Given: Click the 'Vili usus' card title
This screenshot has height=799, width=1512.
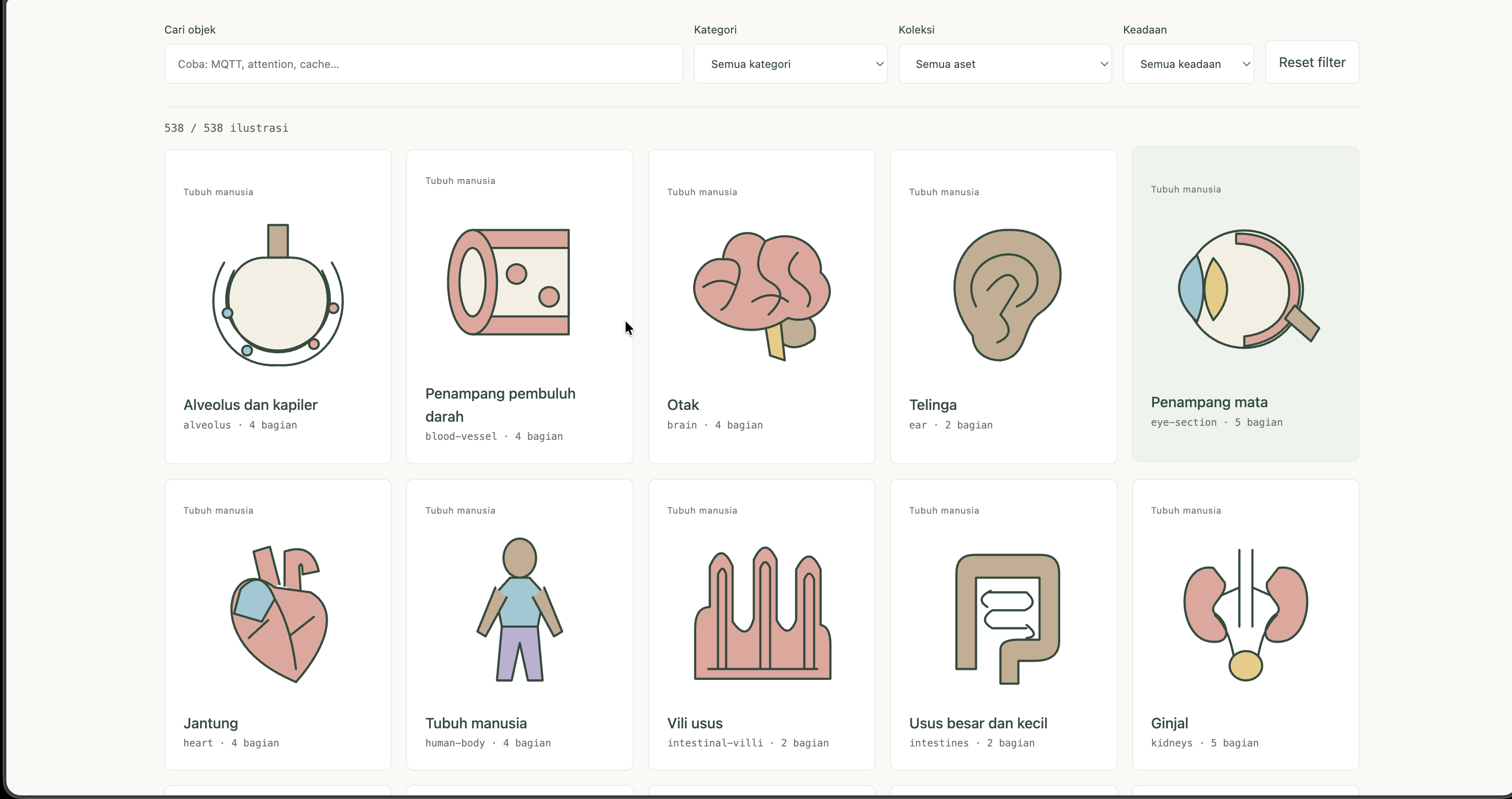Looking at the screenshot, I should point(694,723).
